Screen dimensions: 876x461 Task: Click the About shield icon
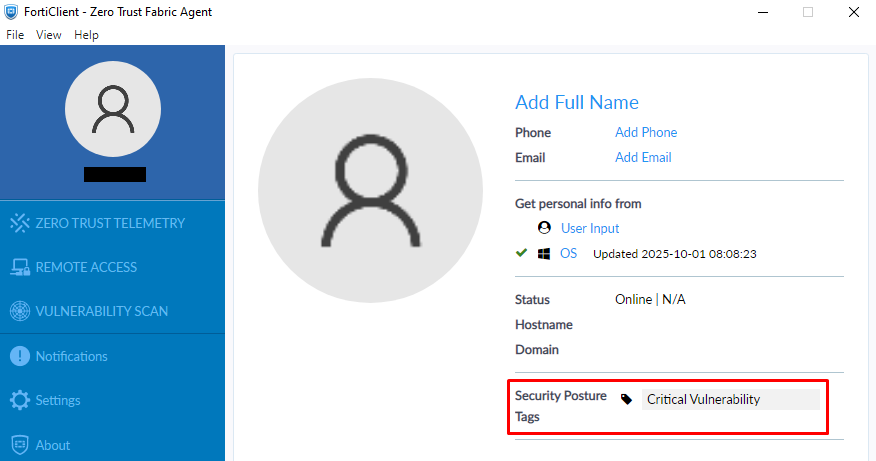click(x=20, y=445)
